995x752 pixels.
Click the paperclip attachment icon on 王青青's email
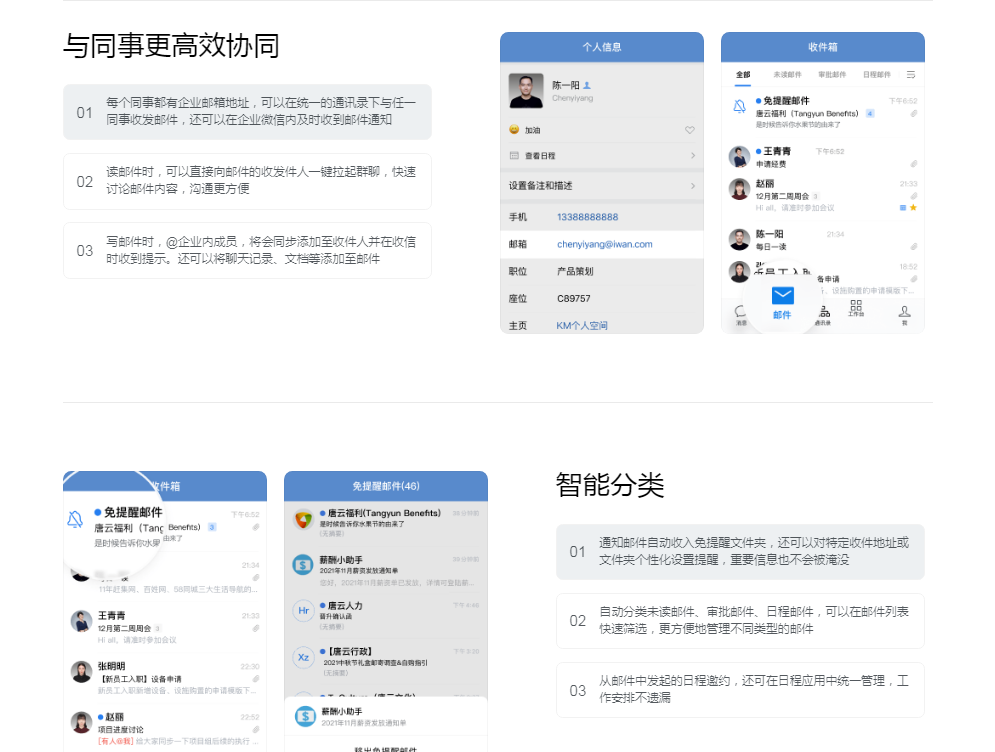point(914,163)
